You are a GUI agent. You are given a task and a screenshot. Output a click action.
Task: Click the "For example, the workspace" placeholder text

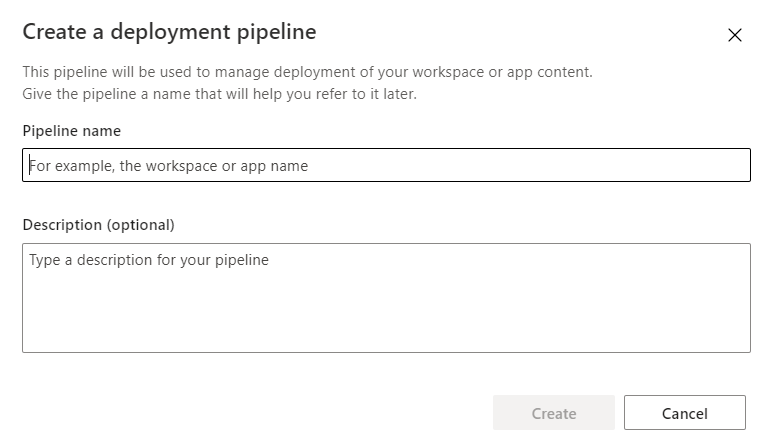(x=168, y=166)
